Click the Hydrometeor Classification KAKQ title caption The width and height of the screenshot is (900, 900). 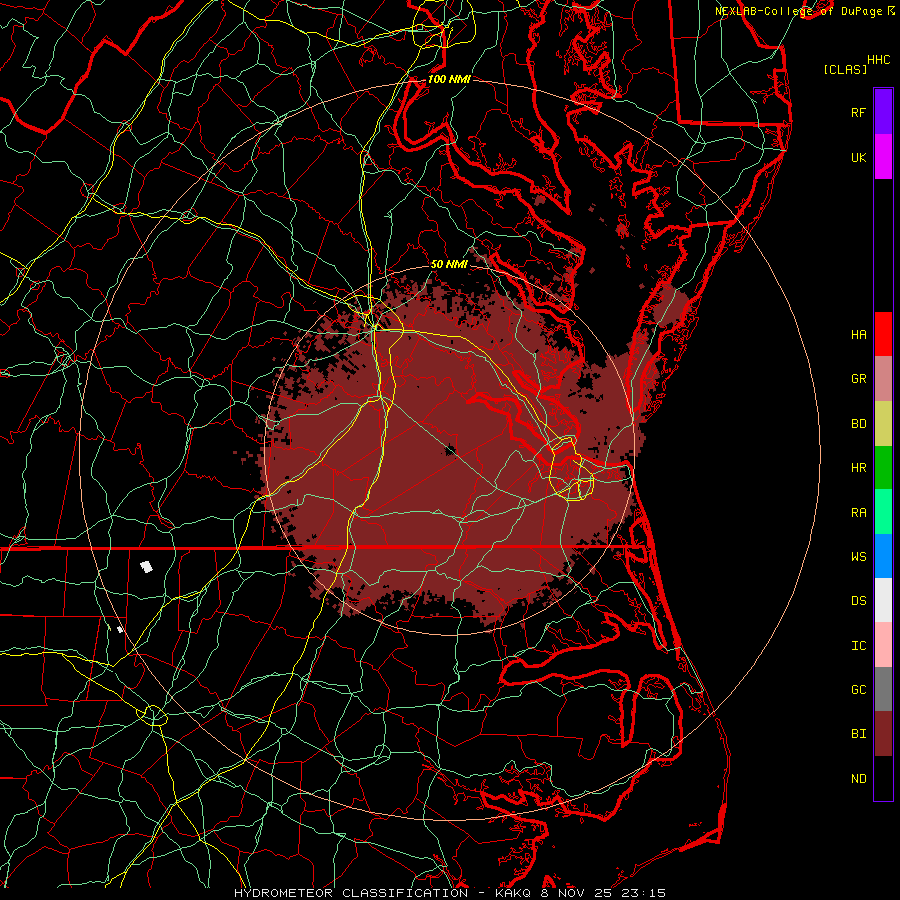tap(450, 893)
